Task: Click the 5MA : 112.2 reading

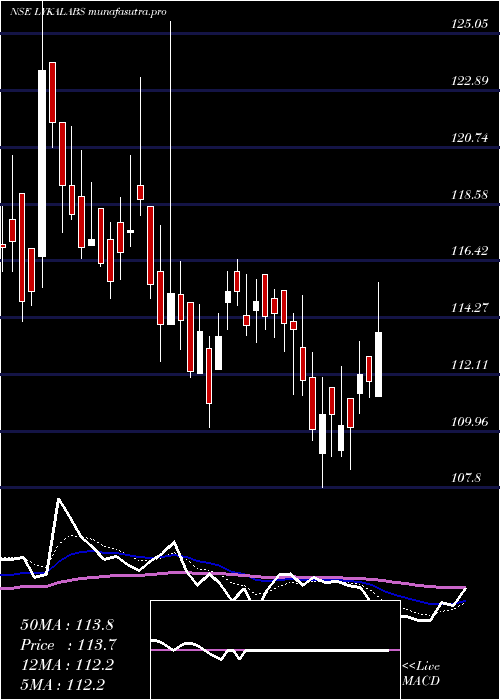Action: point(63,685)
